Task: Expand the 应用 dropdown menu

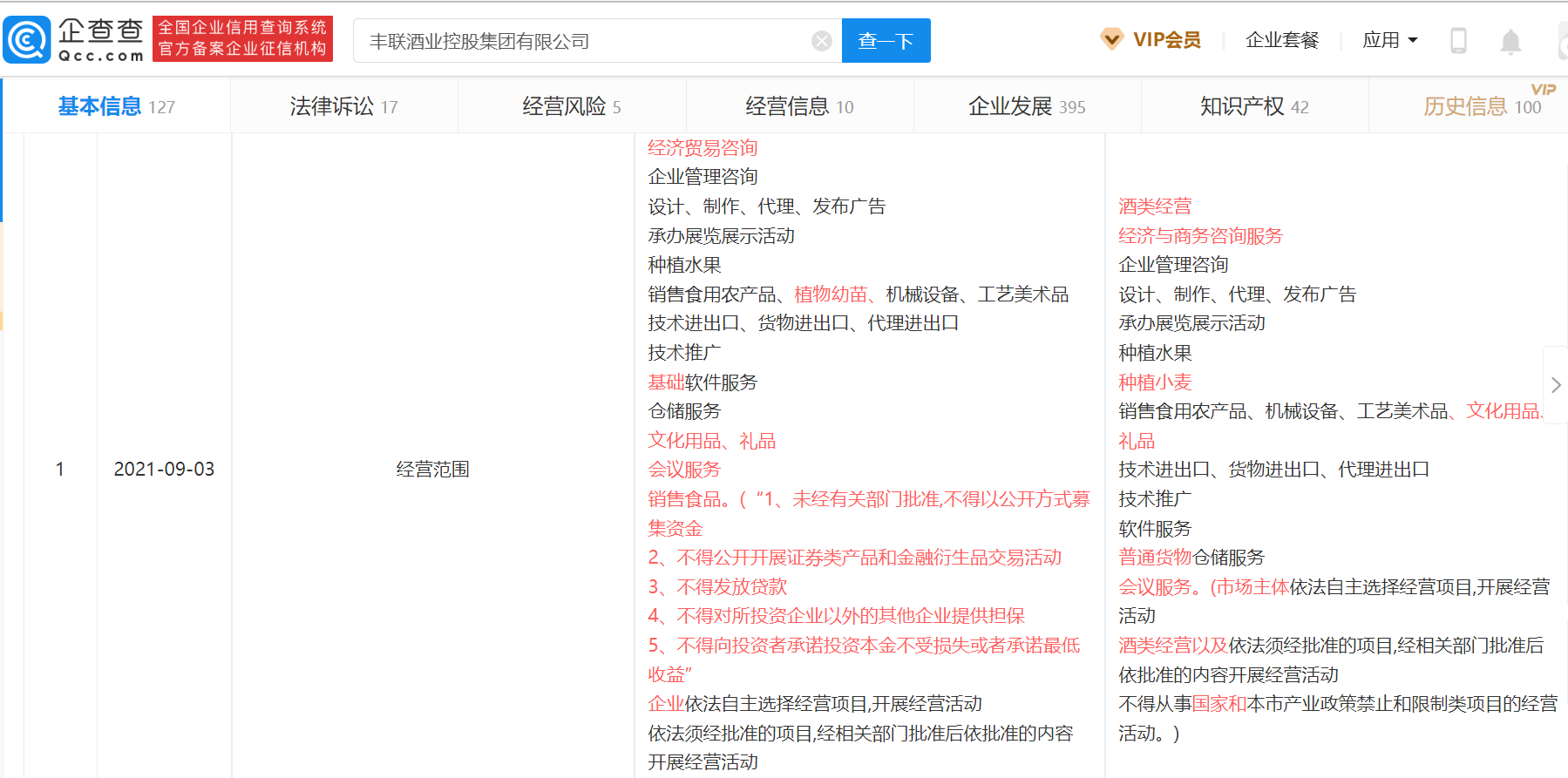Action: (1389, 40)
